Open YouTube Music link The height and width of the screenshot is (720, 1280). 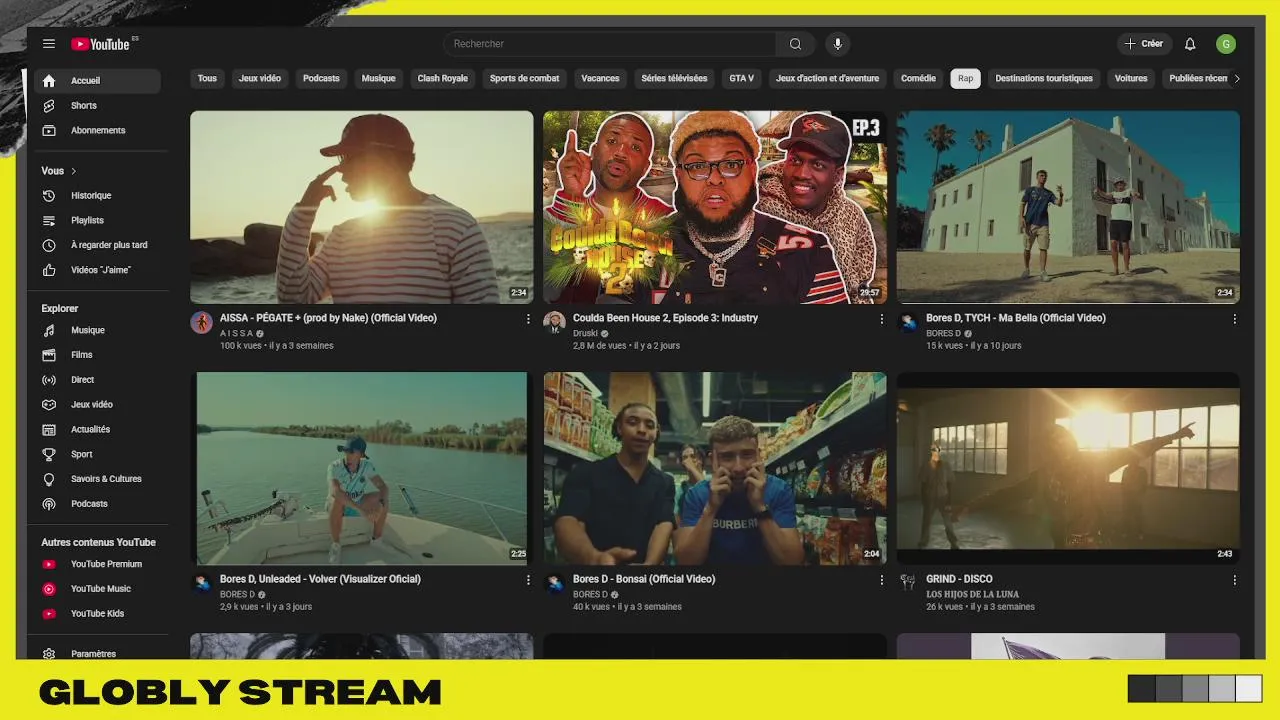click(x=97, y=589)
